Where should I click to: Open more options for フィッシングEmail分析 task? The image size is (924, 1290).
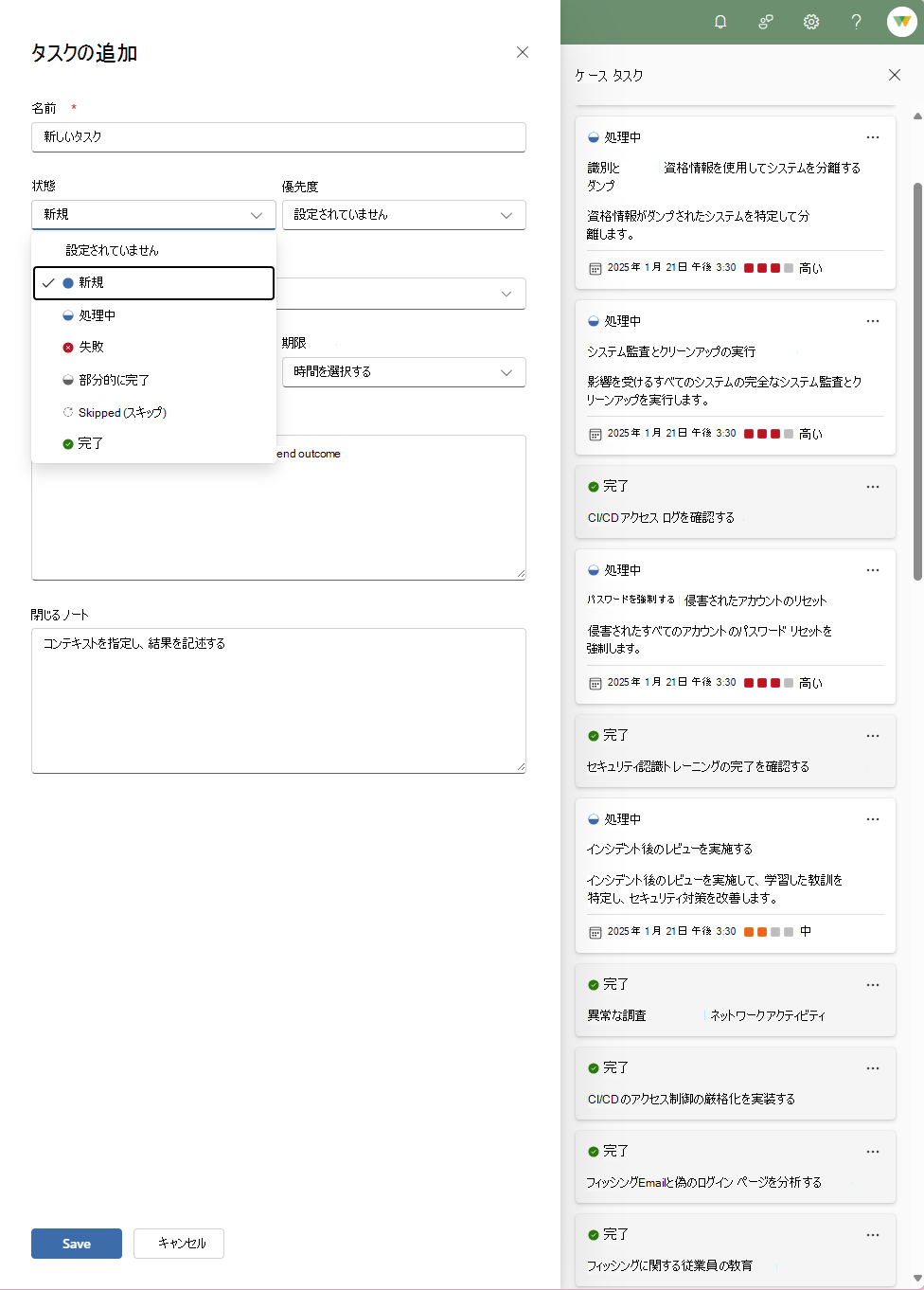click(873, 1152)
